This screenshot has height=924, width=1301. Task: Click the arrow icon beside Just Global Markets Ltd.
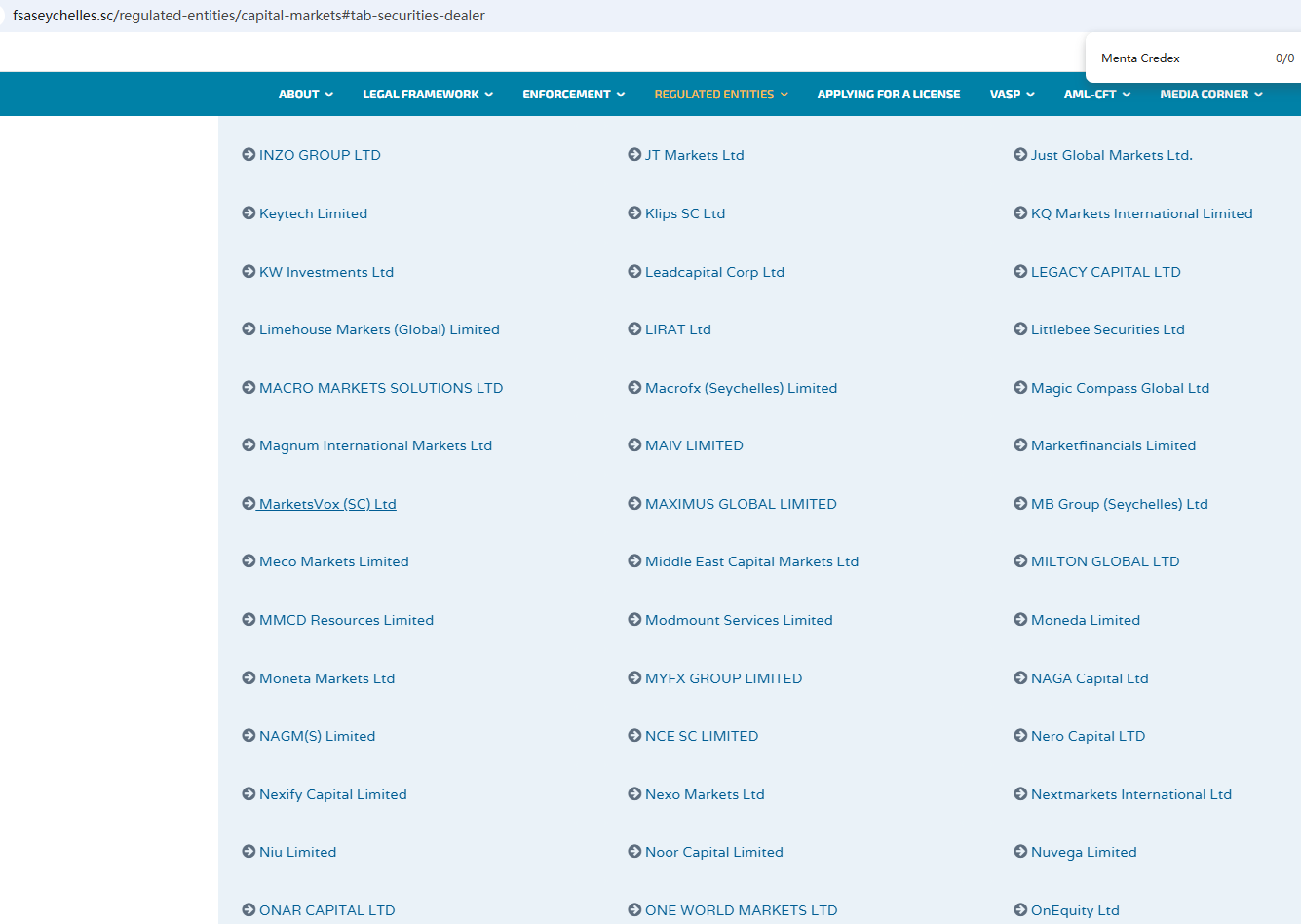point(1020,154)
